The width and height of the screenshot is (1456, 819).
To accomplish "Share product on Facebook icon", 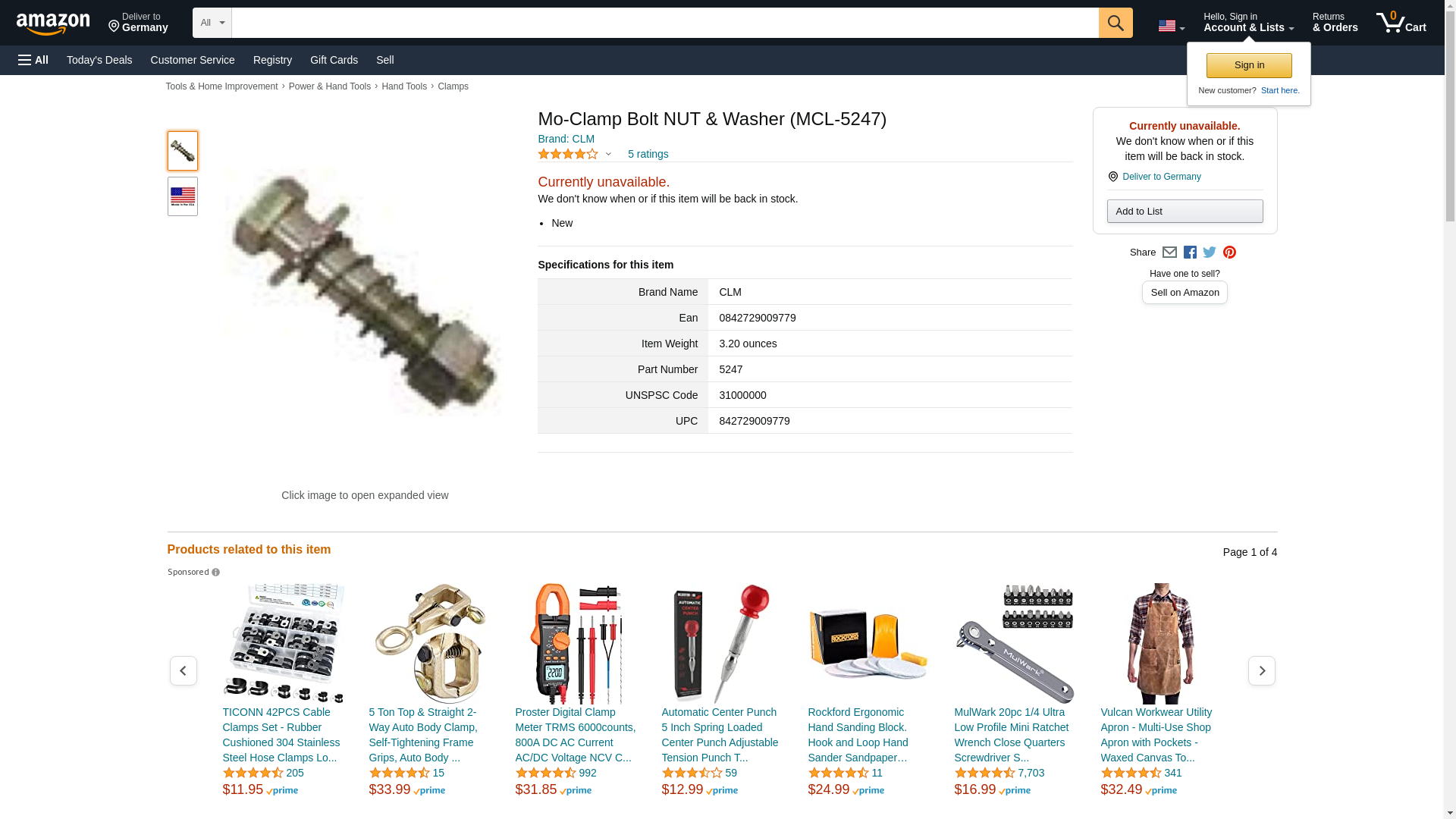I will (x=1190, y=253).
